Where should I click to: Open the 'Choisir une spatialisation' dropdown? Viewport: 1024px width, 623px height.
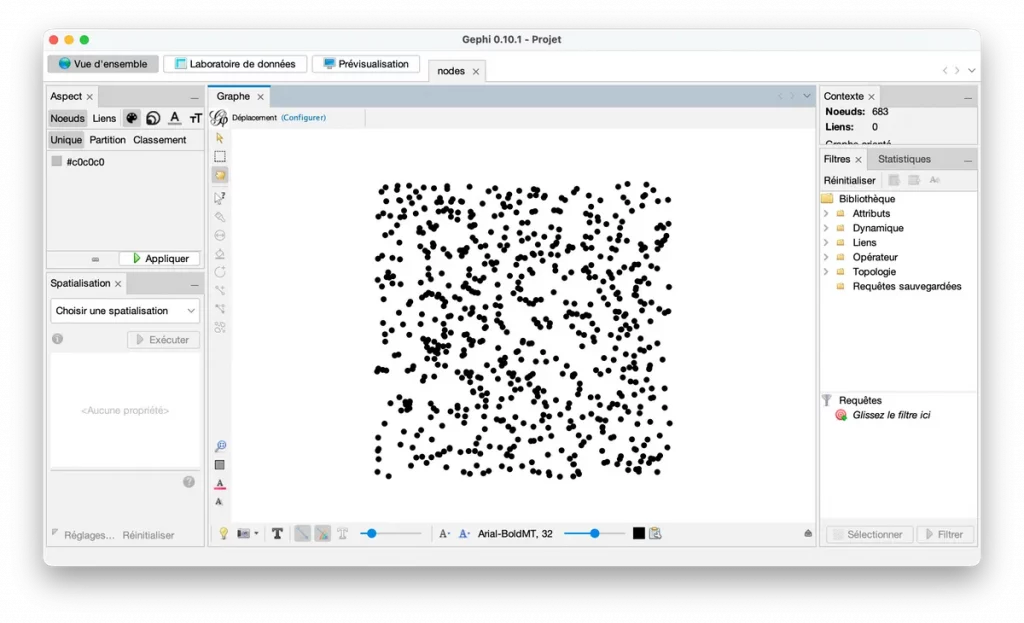tap(124, 310)
